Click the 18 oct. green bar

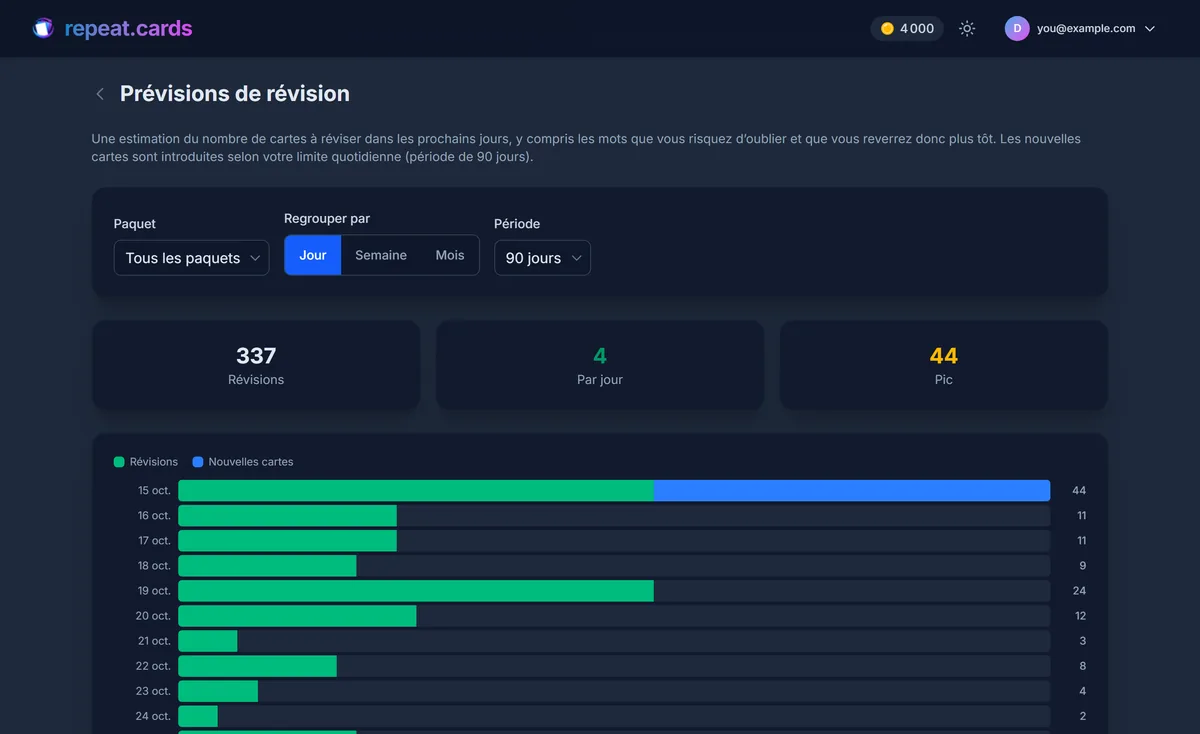pyautogui.click(x=267, y=565)
